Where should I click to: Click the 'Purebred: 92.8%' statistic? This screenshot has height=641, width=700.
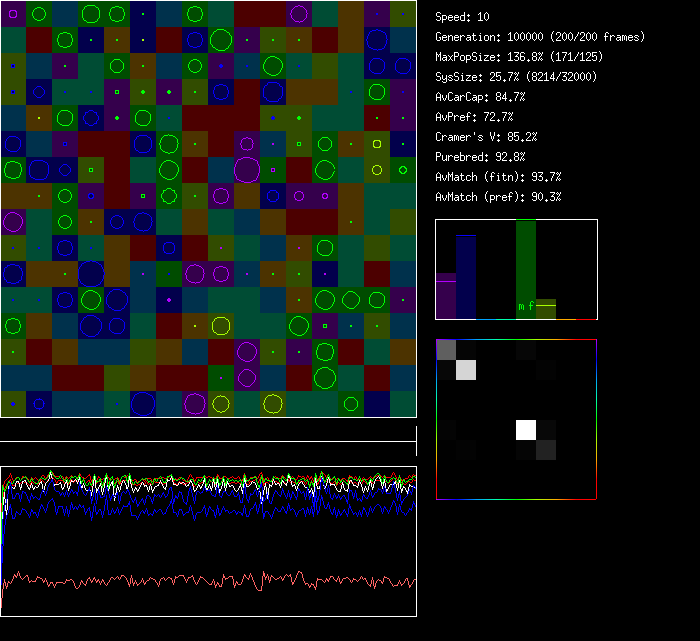480,157
